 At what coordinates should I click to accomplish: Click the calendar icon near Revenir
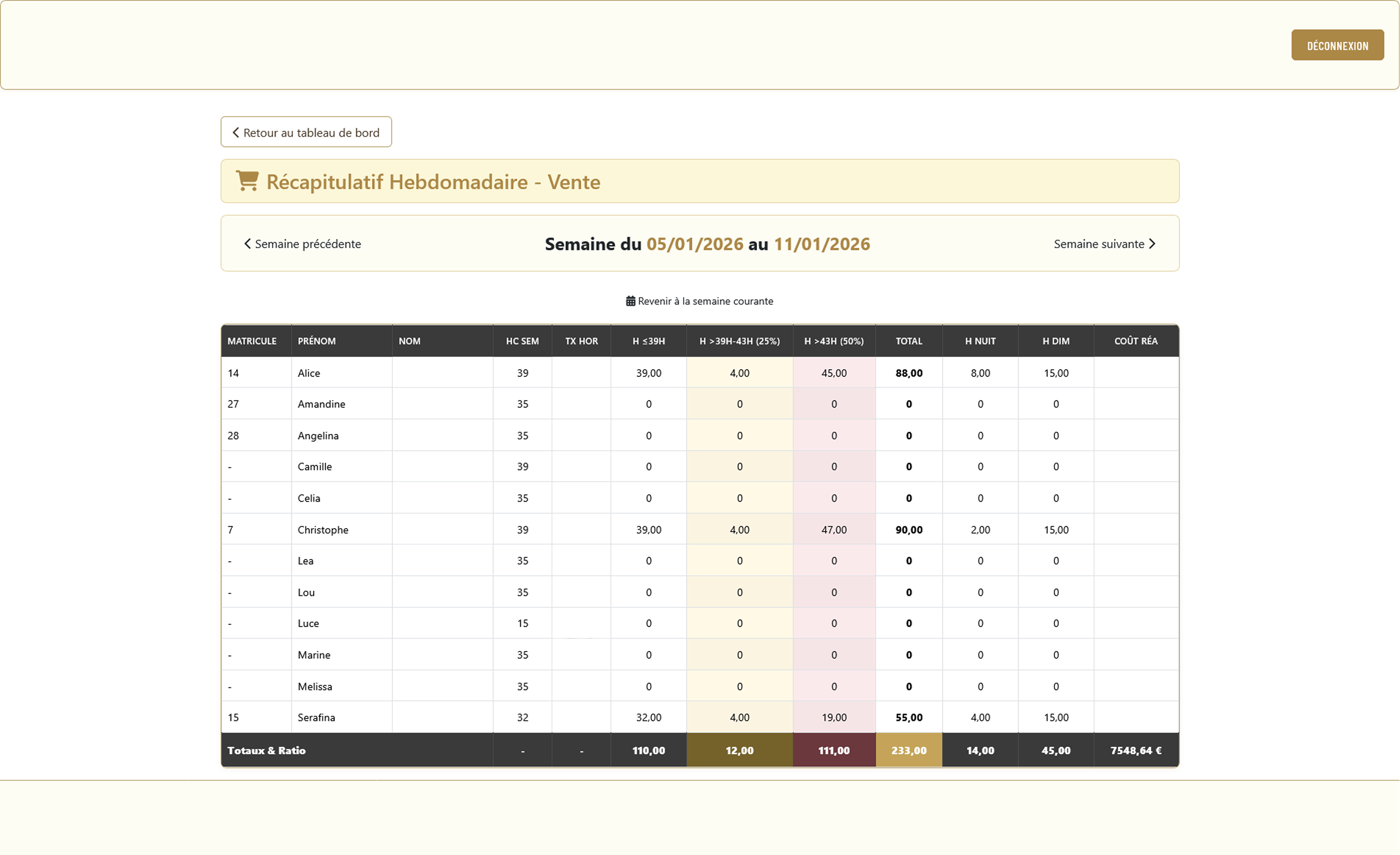click(631, 301)
